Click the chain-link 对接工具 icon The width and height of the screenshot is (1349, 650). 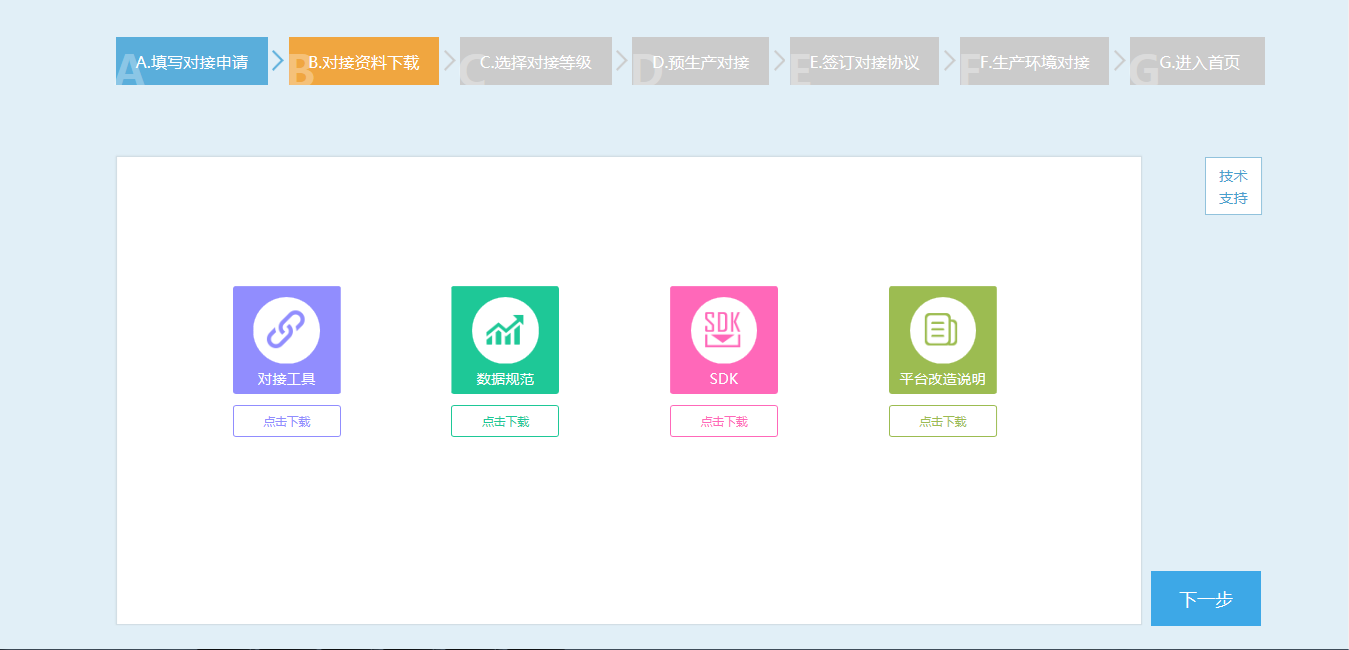[286, 330]
